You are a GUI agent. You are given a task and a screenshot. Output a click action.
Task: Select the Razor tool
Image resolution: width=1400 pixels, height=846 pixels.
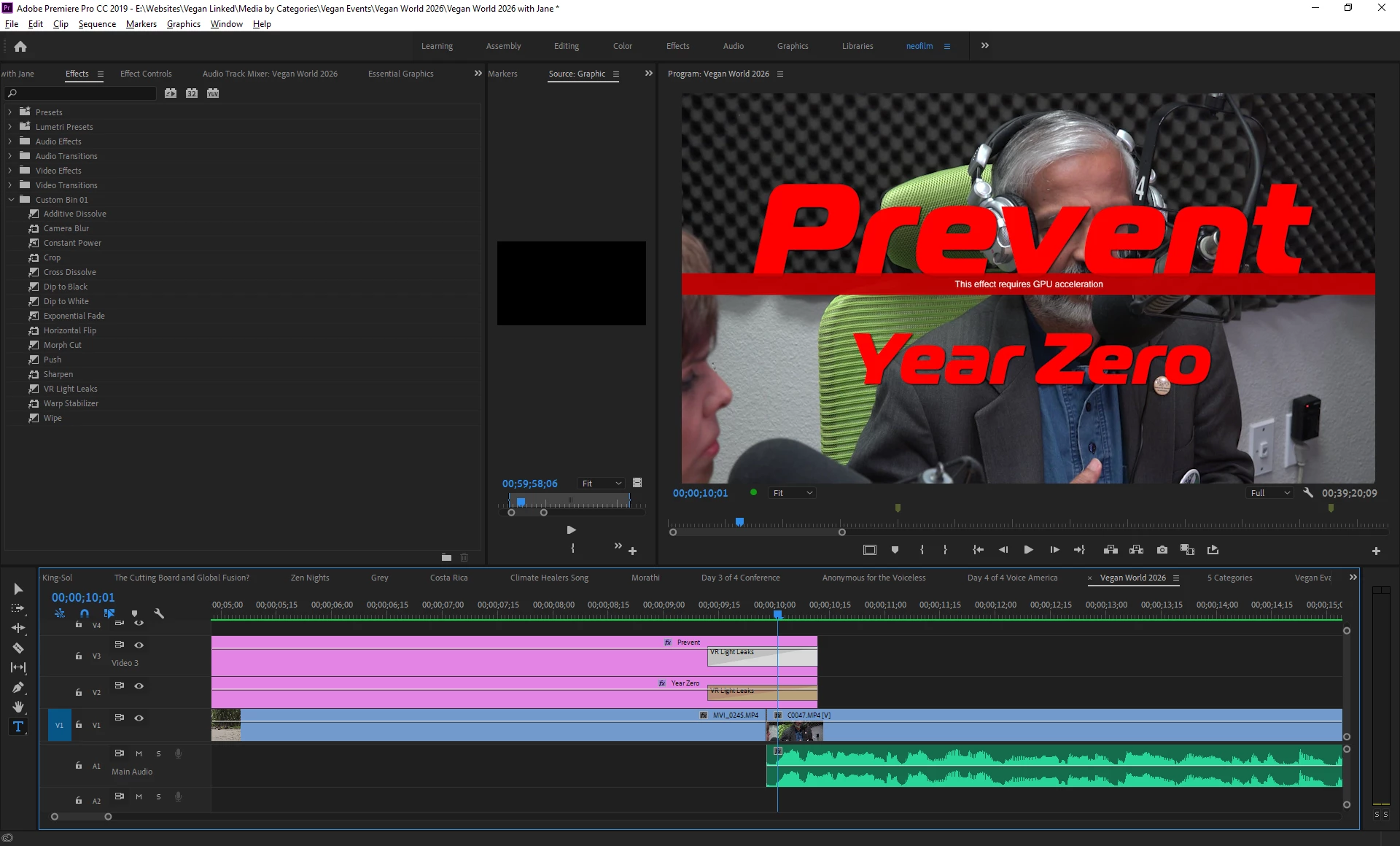pyautogui.click(x=18, y=648)
